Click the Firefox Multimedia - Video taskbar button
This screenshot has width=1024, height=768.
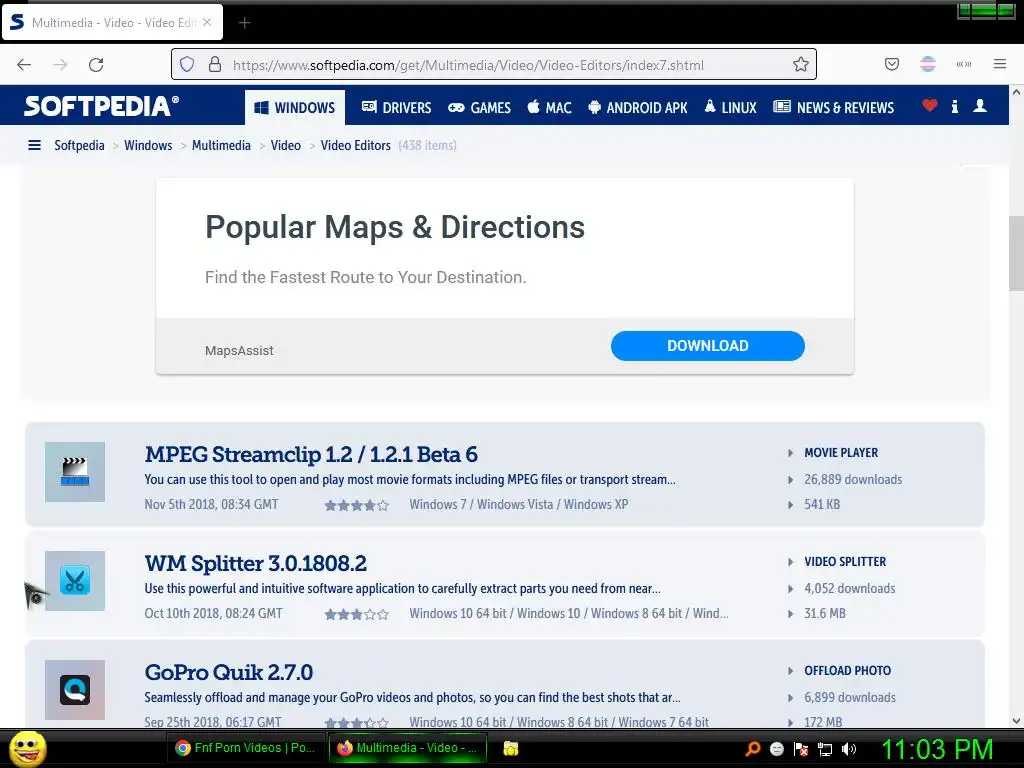click(x=408, y=748)
